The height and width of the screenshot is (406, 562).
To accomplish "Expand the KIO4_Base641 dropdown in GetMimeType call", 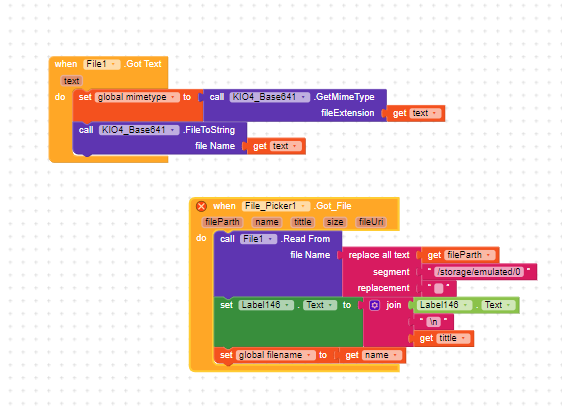I will click(x=270, y=97).
